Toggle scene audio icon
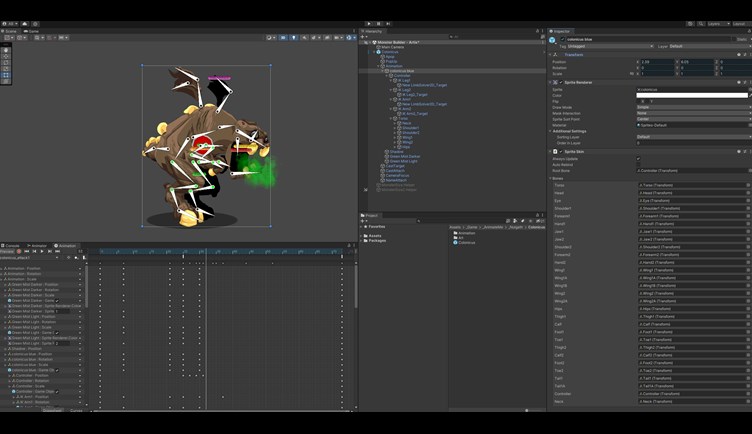The width and height of the screenshot is (752, 434). (305, 37)
